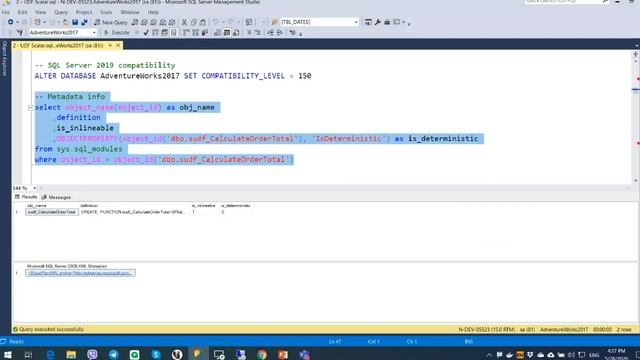This screenshot has width=640, height=360.
Task: Click the Save All icon
Action: [x=84, y=22]
